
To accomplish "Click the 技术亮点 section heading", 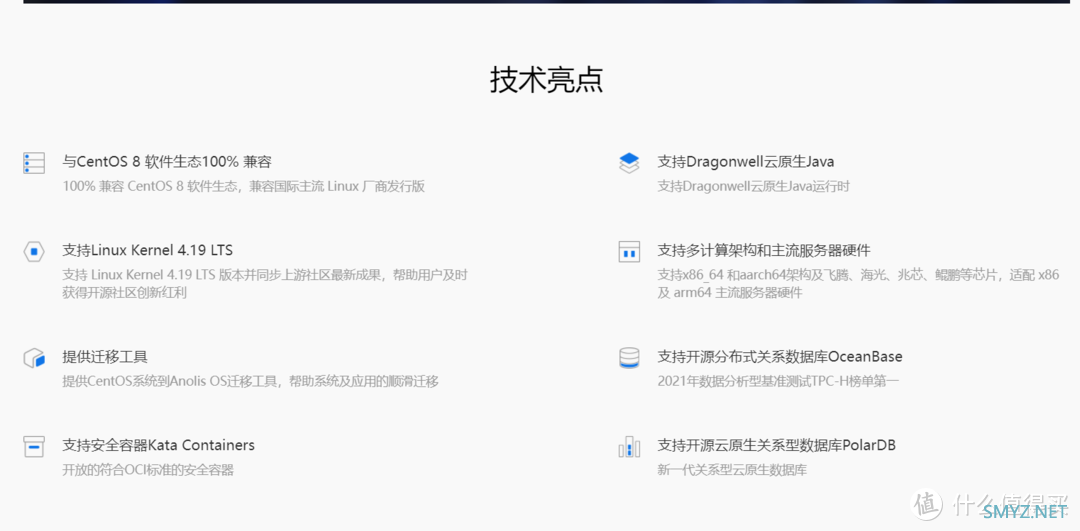I will click(x=546, y=80).
